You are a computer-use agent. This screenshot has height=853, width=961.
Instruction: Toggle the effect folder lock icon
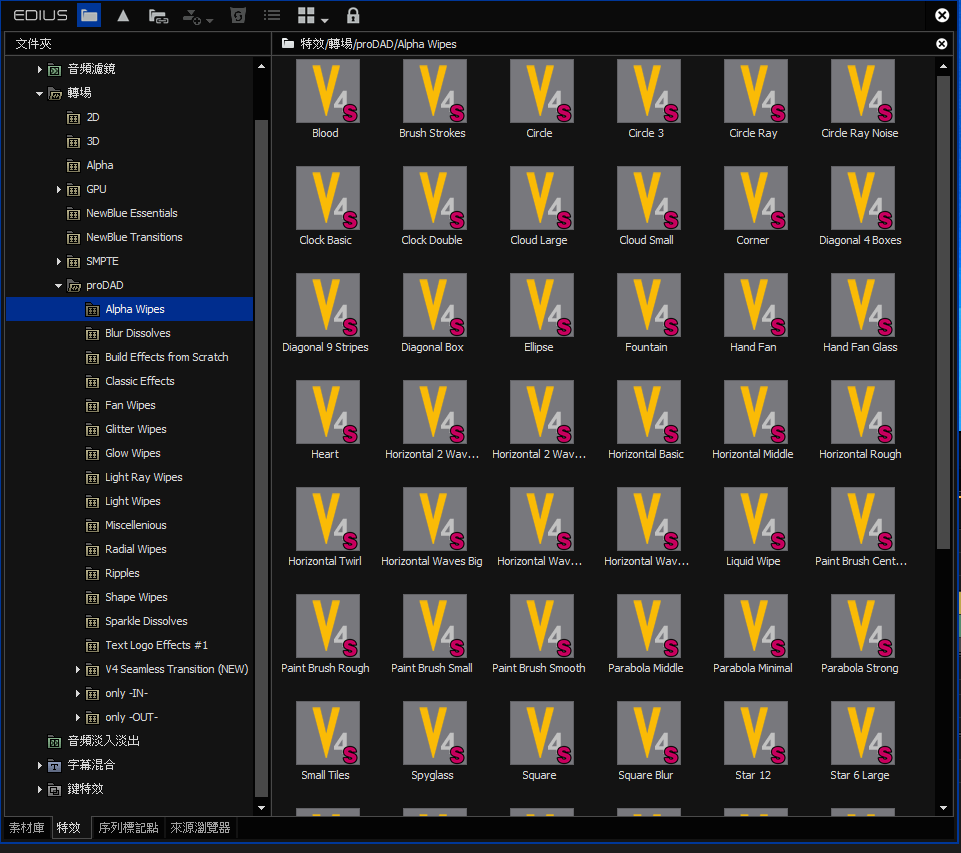[x=353, y=15]
